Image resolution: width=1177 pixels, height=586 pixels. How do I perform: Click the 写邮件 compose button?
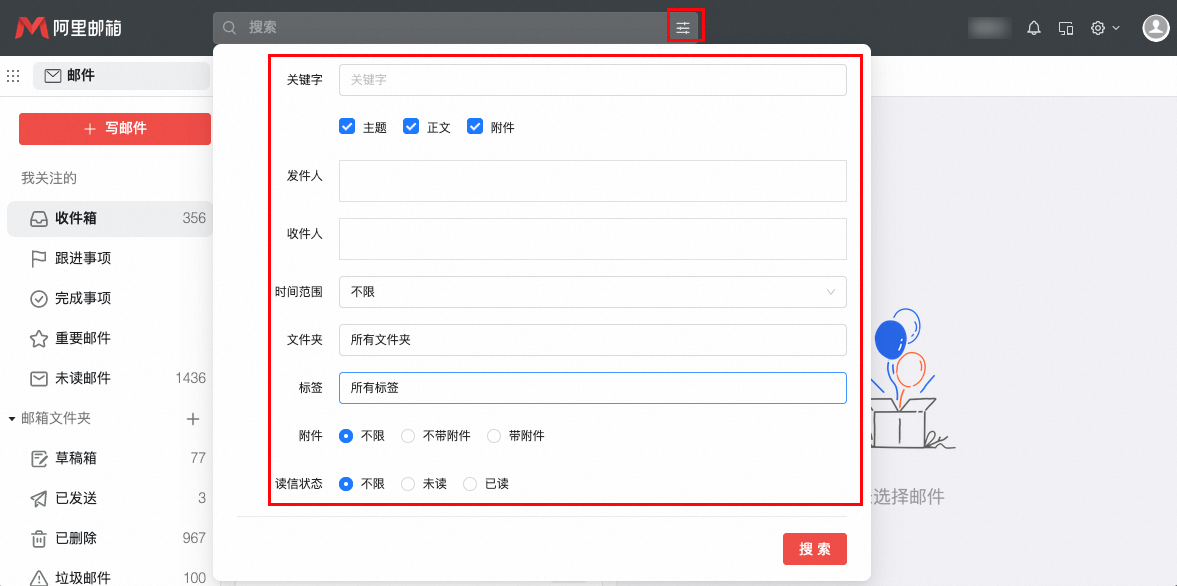(x=115, y=129)
